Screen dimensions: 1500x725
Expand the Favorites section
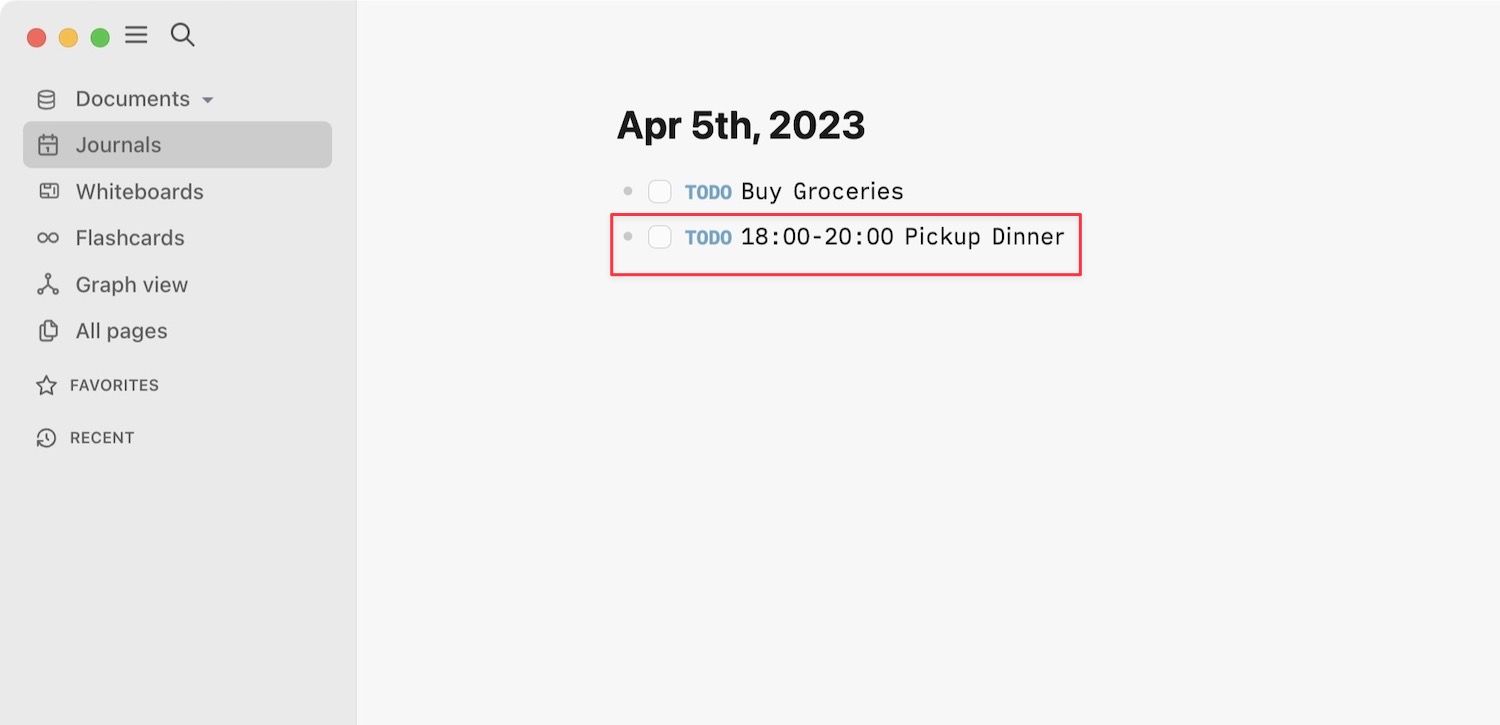coord(113,385)
